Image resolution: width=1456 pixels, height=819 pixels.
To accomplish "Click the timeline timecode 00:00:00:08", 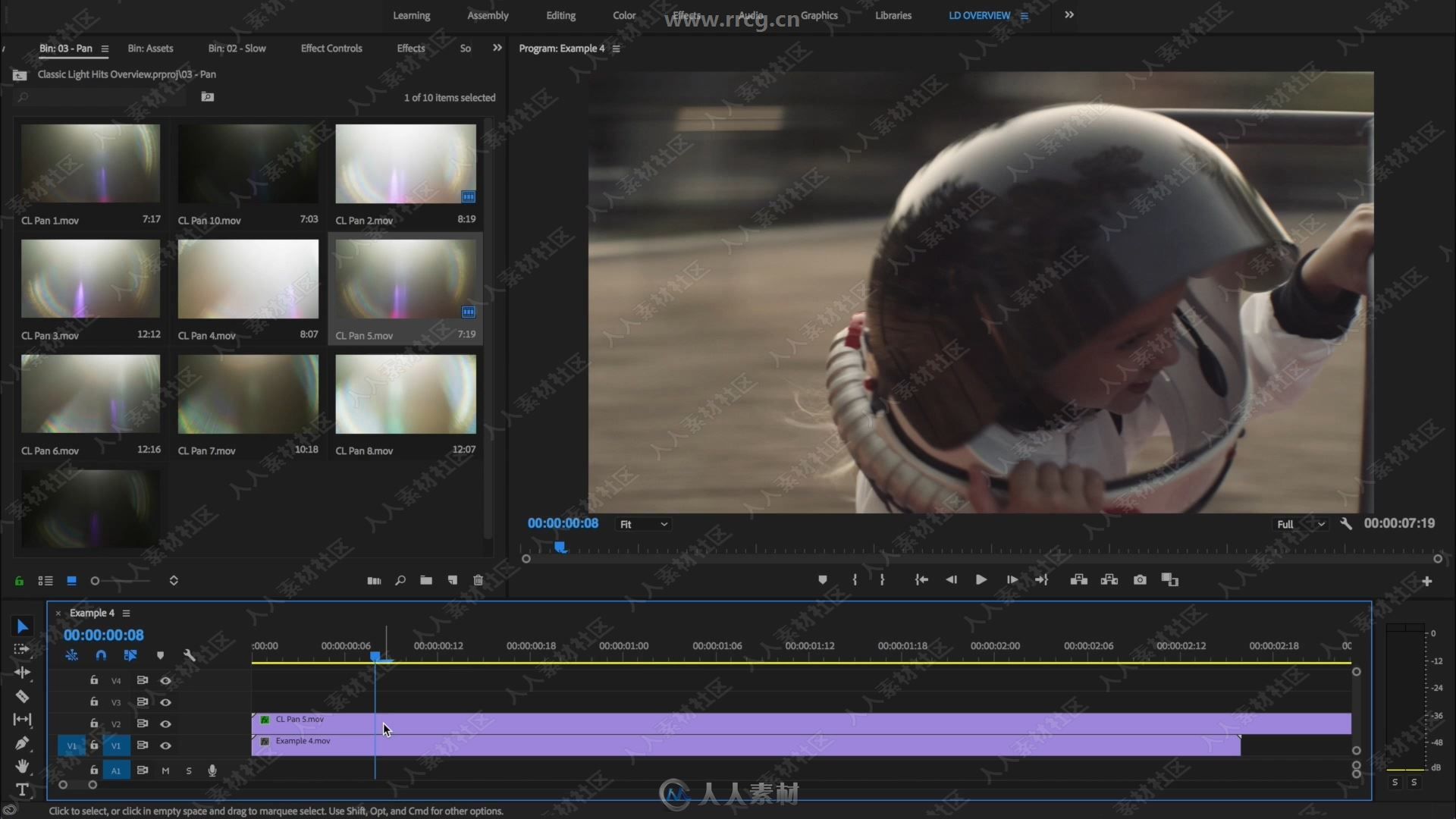I will pyautogui.click(x=103, y=635).
